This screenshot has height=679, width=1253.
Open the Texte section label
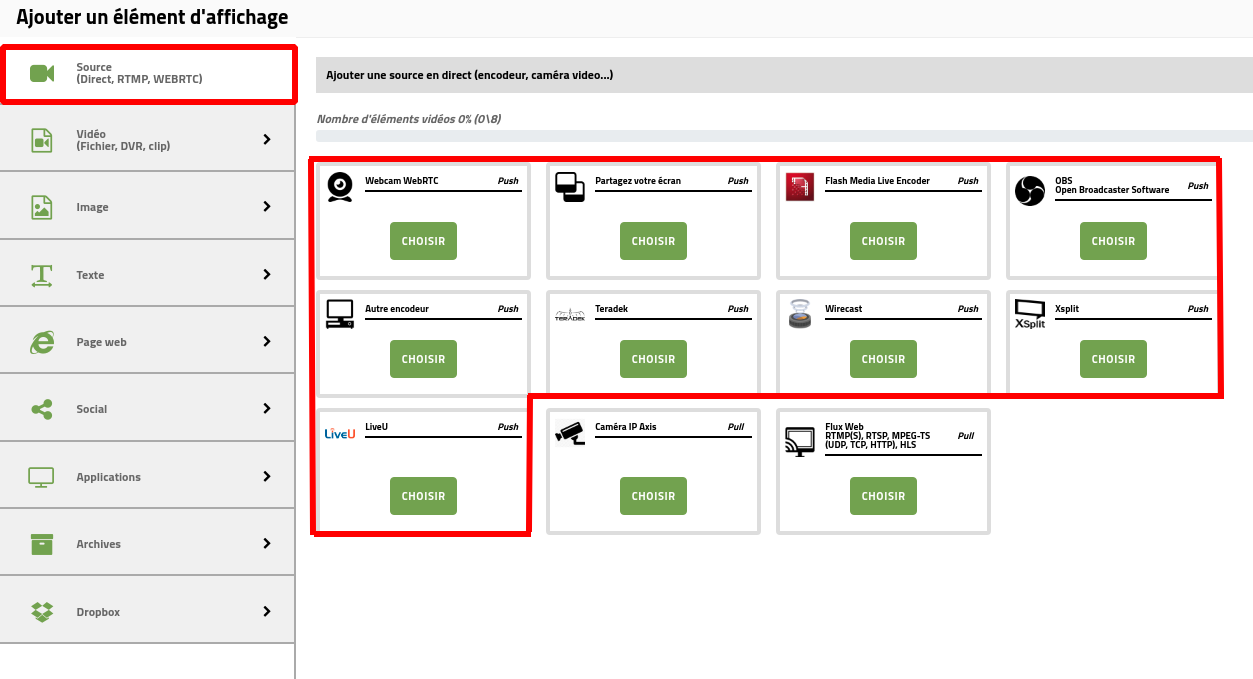tap(90, 275)
